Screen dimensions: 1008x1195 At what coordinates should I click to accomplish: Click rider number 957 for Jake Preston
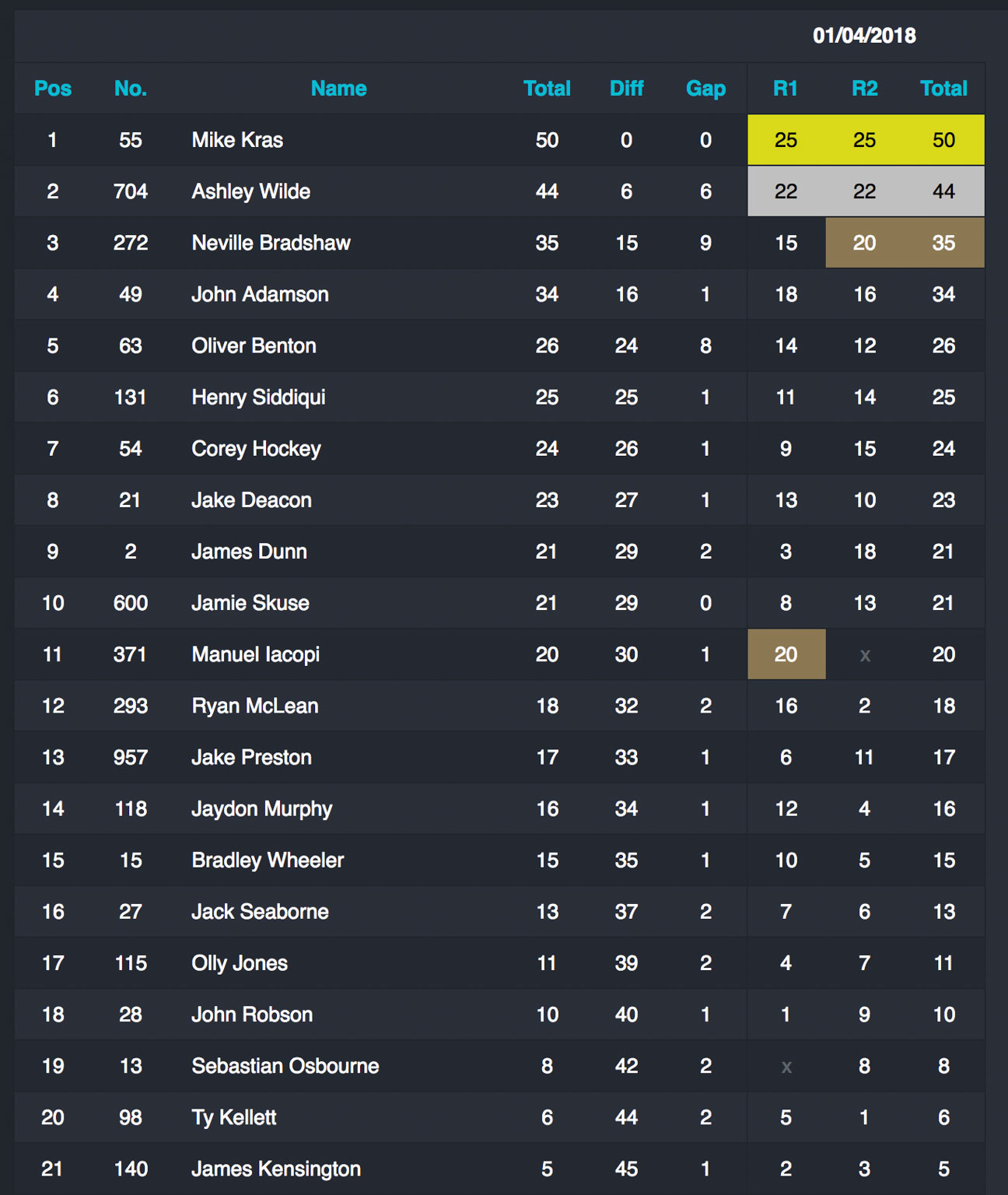[x=131, y=758]
